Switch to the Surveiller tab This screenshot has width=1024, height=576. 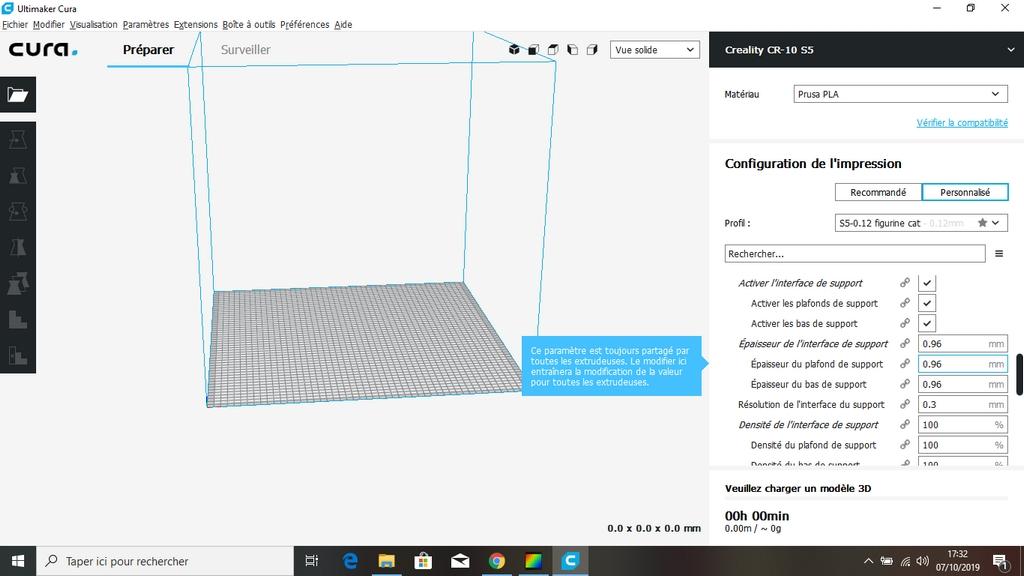click(x=246, y=50)
